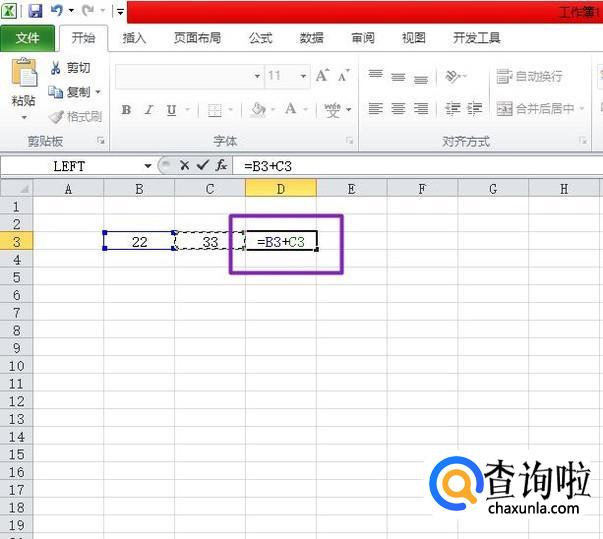Click the 文 phonetic guide icon
Viewport: 603px width, 539px height.
pyautogui.click(x=333, y=110)
